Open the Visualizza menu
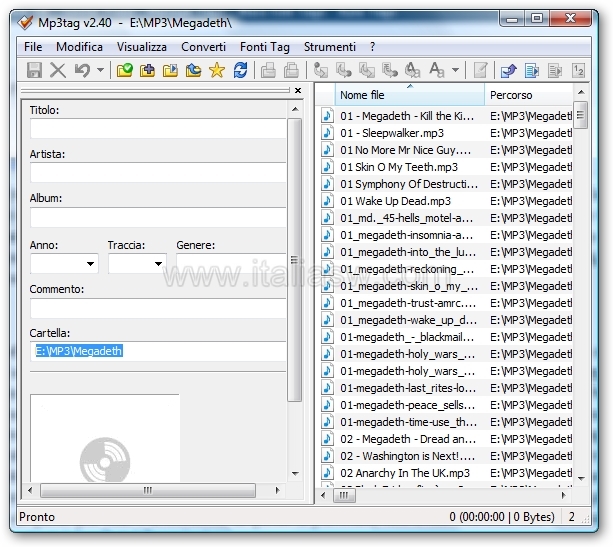This screenshot has height=547, width=613. point(142,47)
